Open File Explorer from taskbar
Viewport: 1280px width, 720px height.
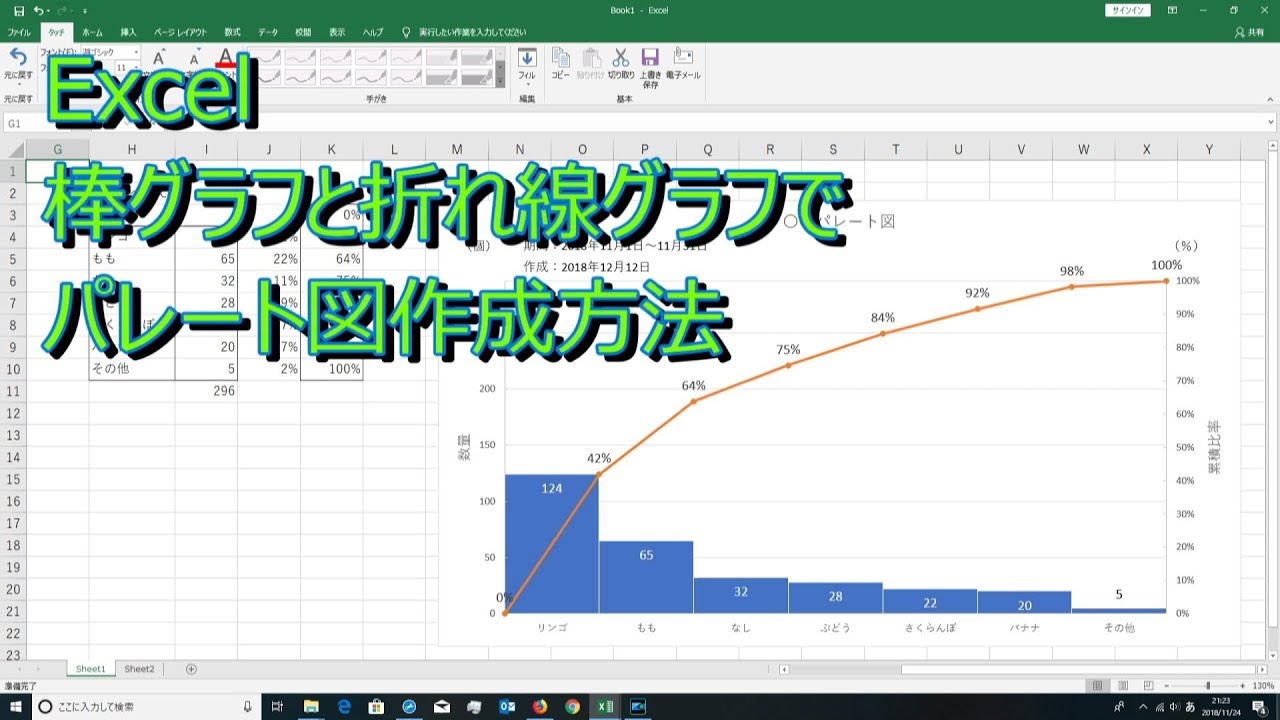(310, 706)
